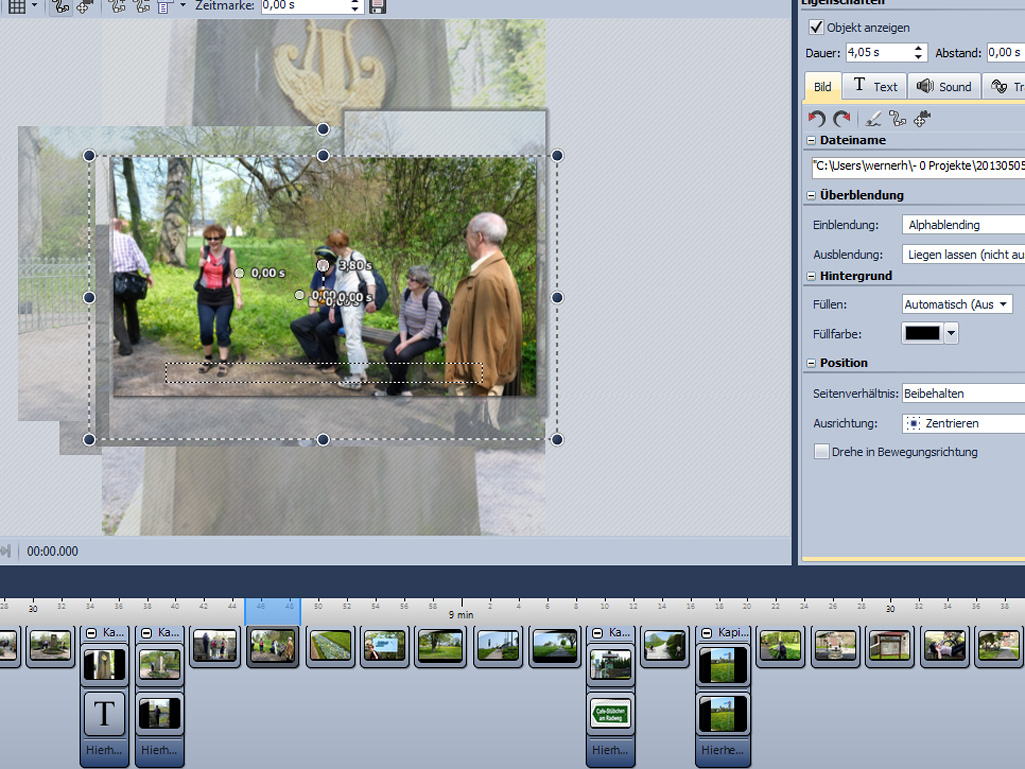
Task: Select the path point left of the first 0,00 s label
Action: [x=239, y=273]
